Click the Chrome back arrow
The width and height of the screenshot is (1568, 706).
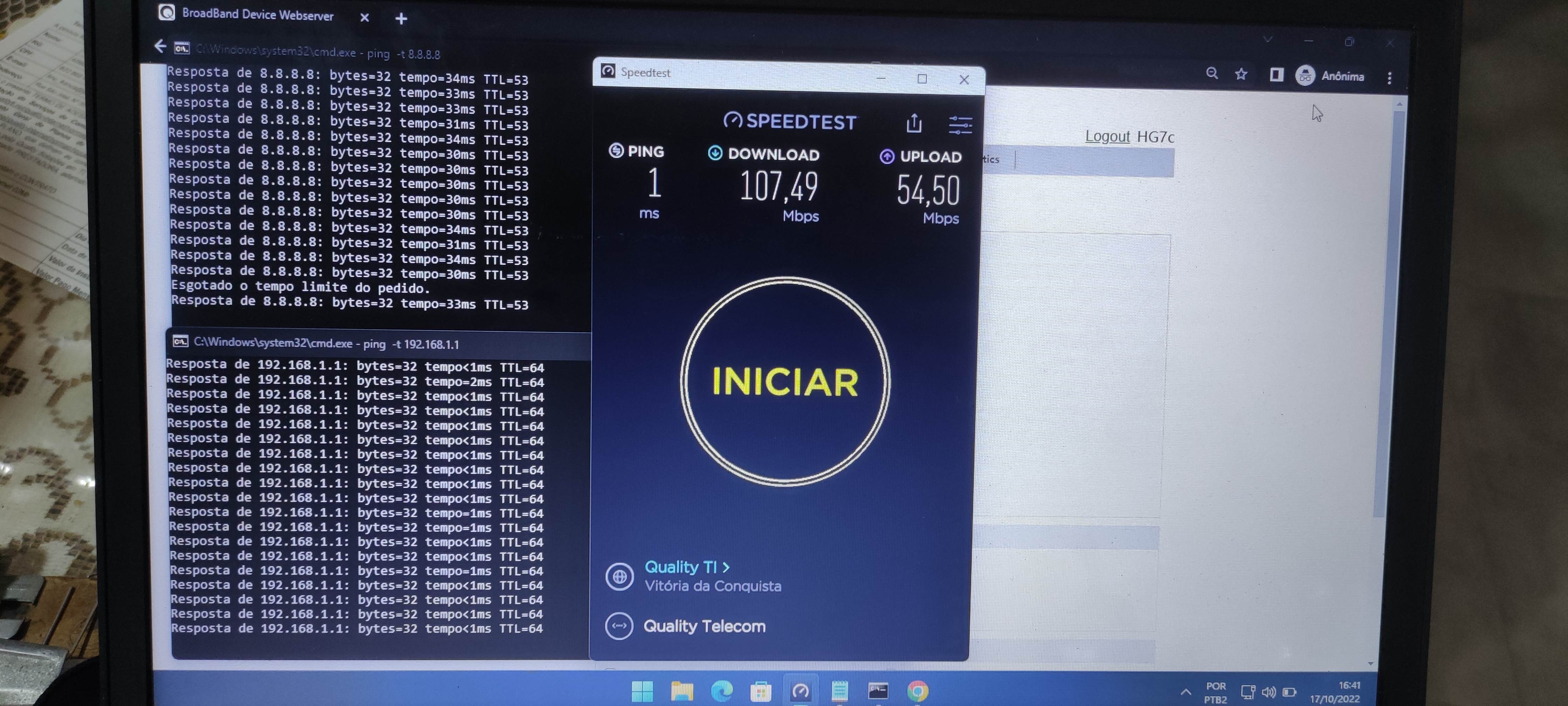pos(160,46)
